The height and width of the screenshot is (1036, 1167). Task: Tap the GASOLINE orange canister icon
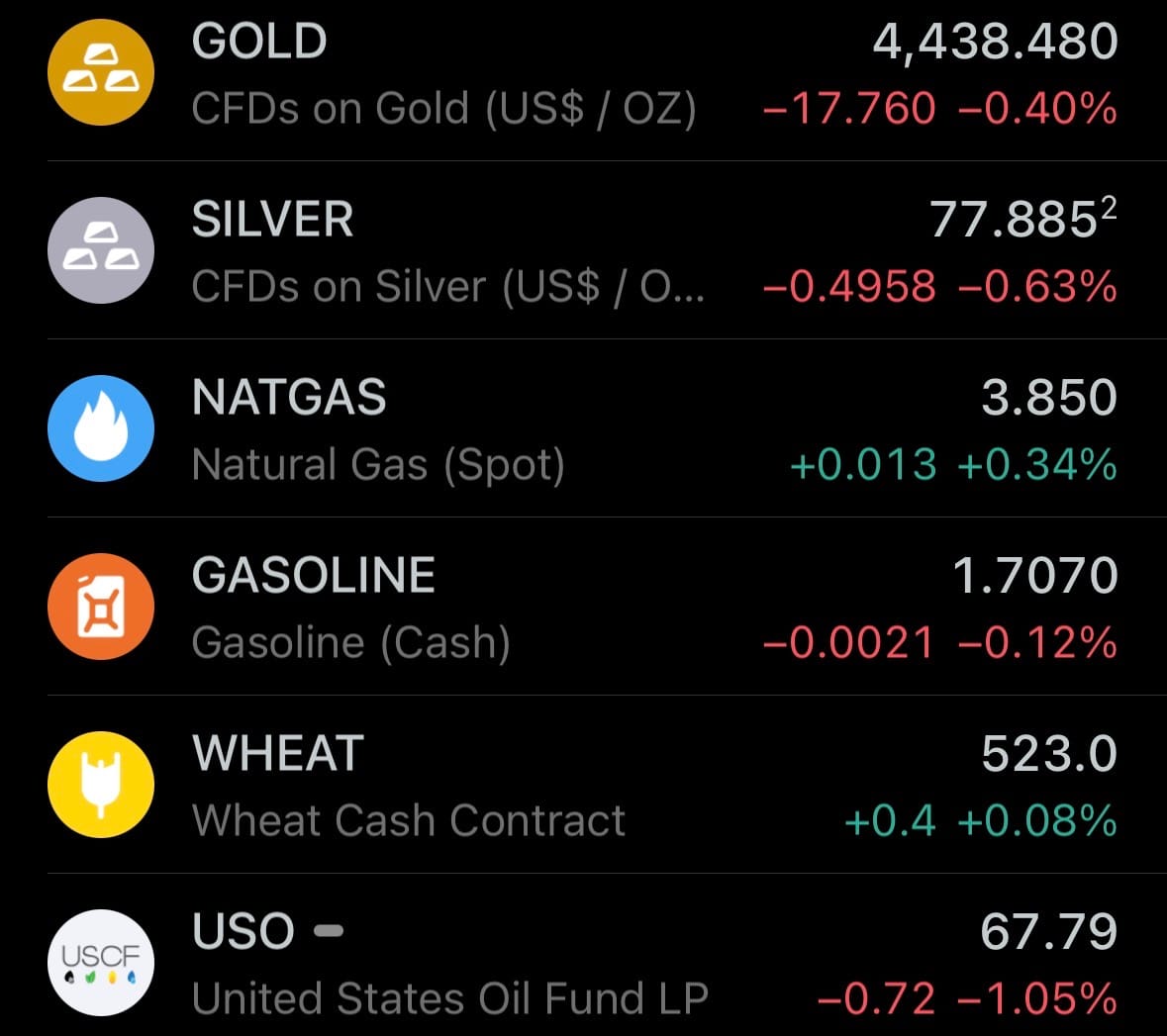click(101, 607)
